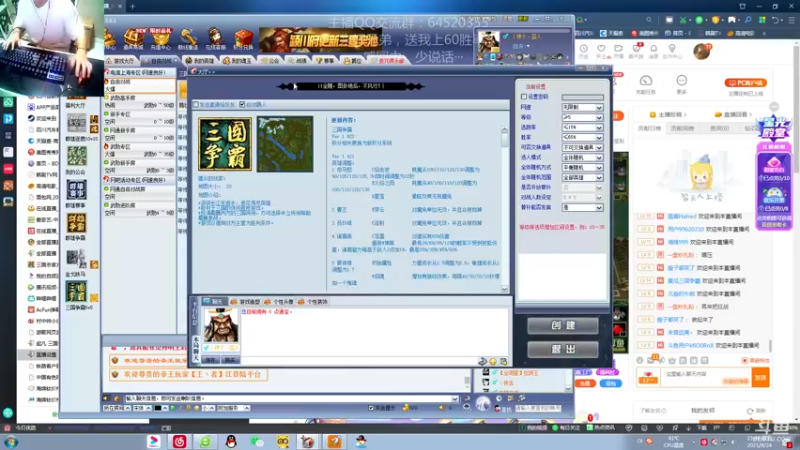Select the 电信上海专区 server entry
This screenshot has height=450, width=800.
140,72
